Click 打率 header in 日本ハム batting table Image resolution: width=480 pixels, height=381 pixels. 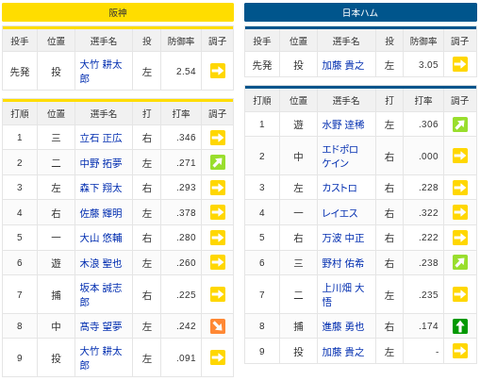click(423, 101)
